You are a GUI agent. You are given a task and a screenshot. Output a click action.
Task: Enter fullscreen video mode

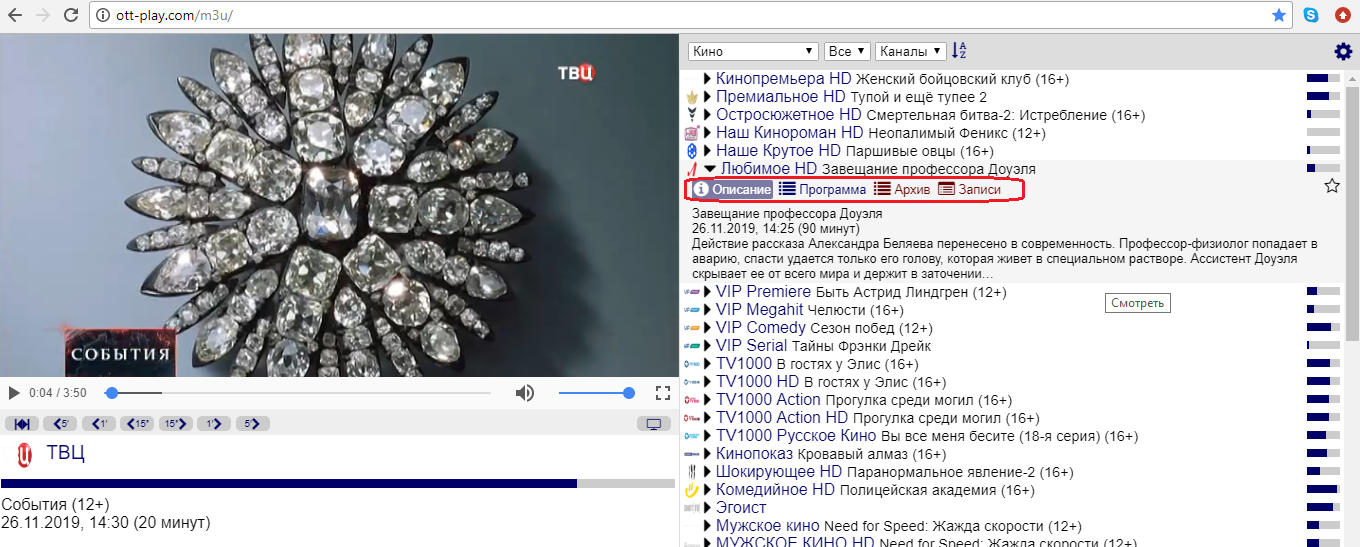662,393
